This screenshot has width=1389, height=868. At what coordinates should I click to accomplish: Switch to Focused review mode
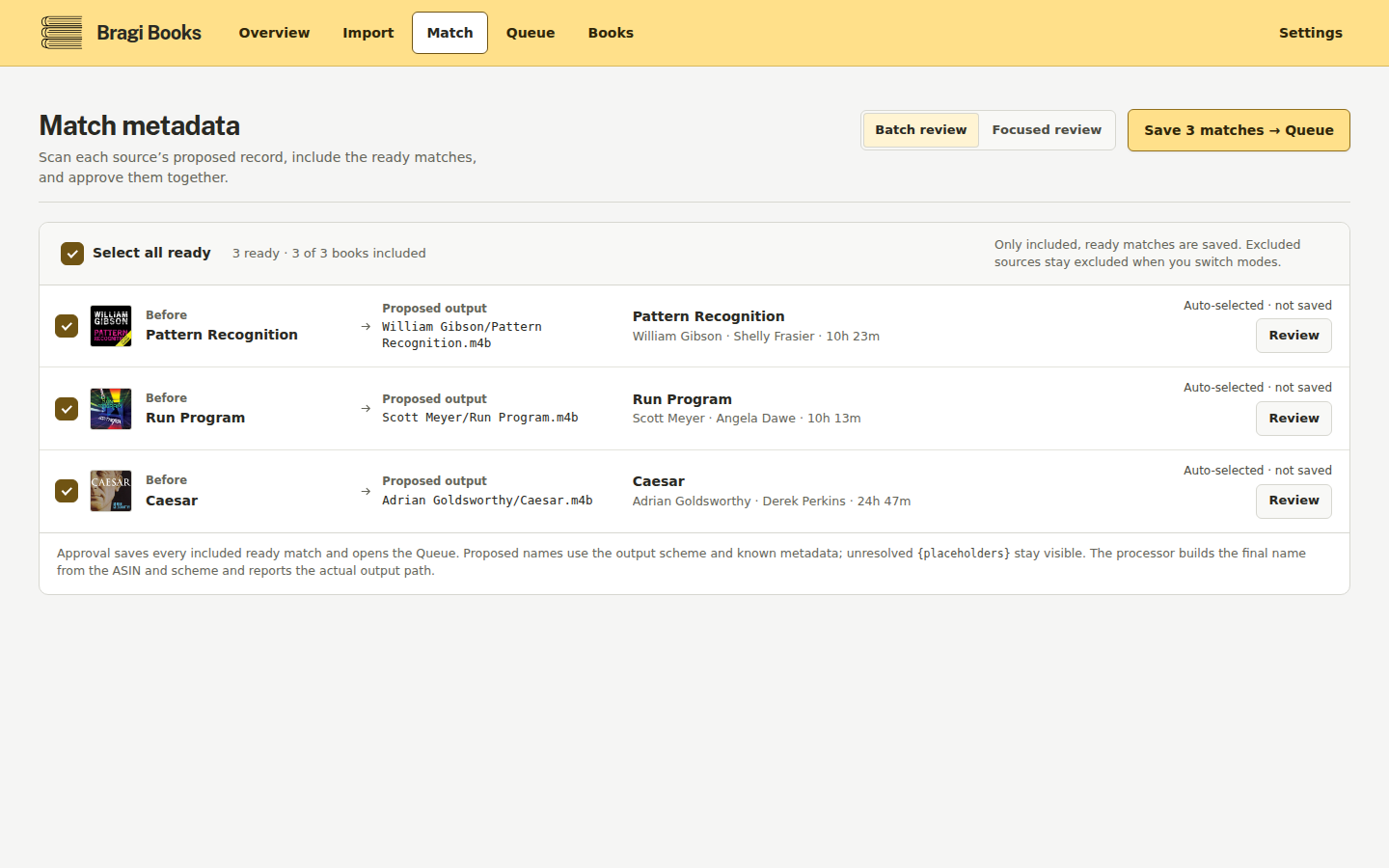click(1047, 130)
